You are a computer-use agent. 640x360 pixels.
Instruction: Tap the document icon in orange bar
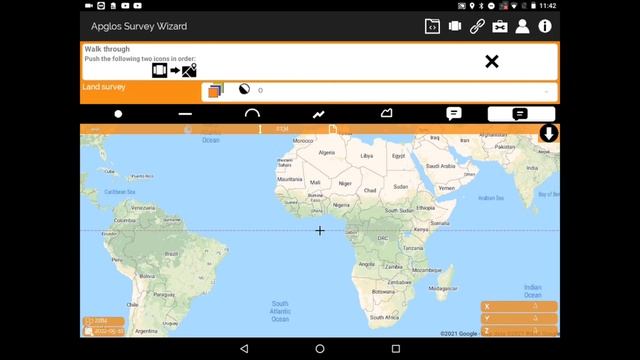click(333, 129)
